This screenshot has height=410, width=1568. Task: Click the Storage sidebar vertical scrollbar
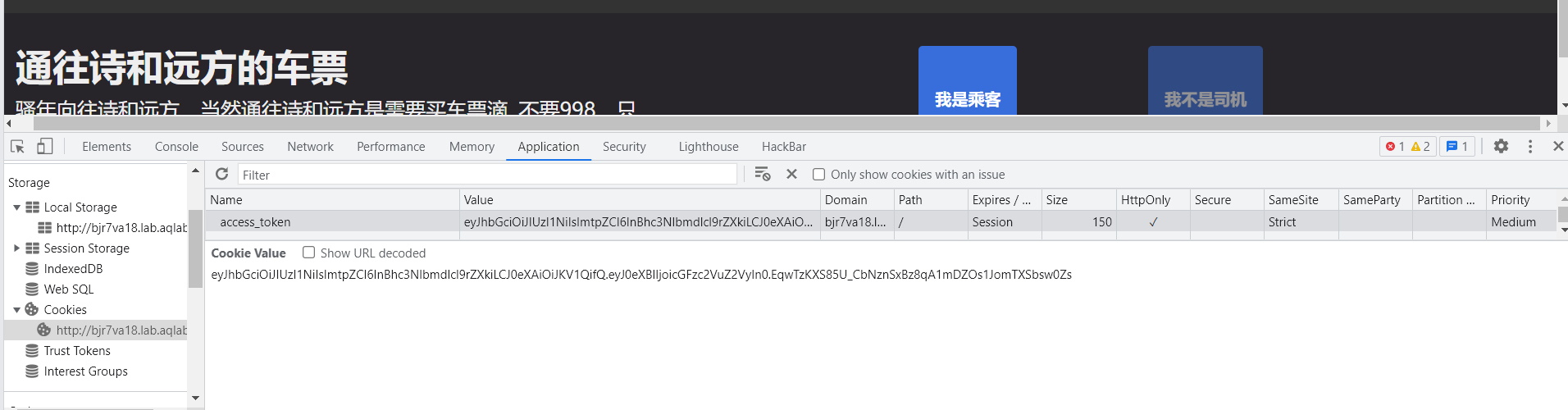pos(195,249)
